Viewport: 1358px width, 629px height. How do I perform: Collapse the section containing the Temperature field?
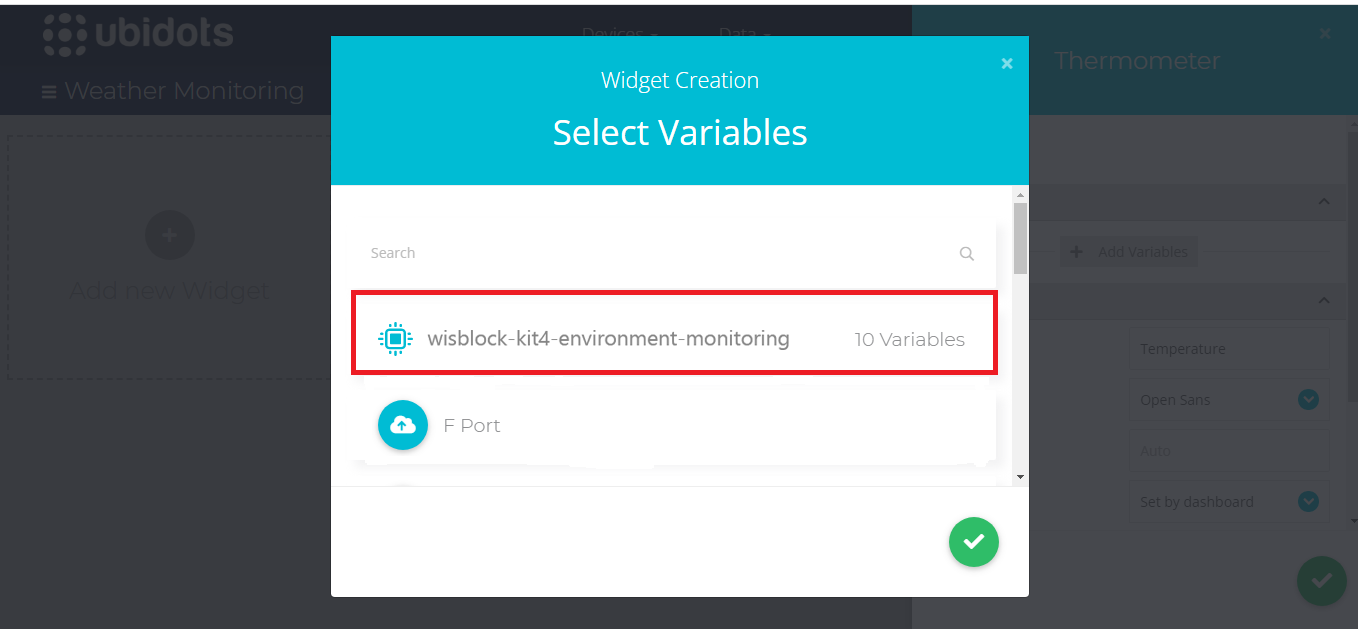tap(1324, 300)
